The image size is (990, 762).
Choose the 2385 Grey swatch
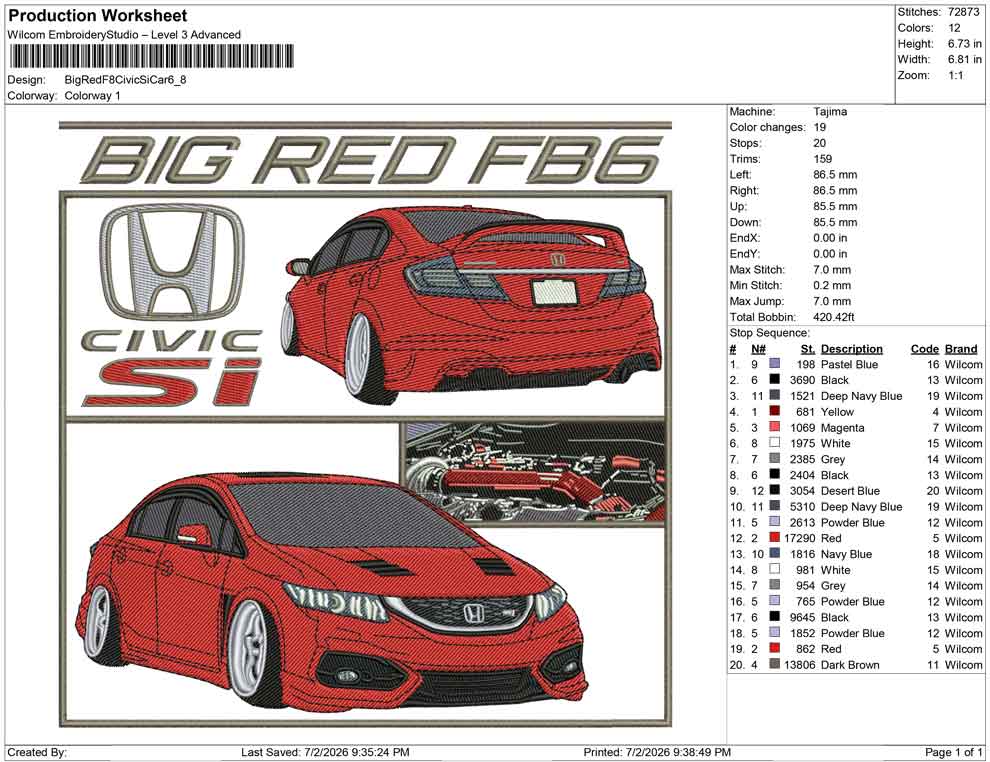coord(774,459)
